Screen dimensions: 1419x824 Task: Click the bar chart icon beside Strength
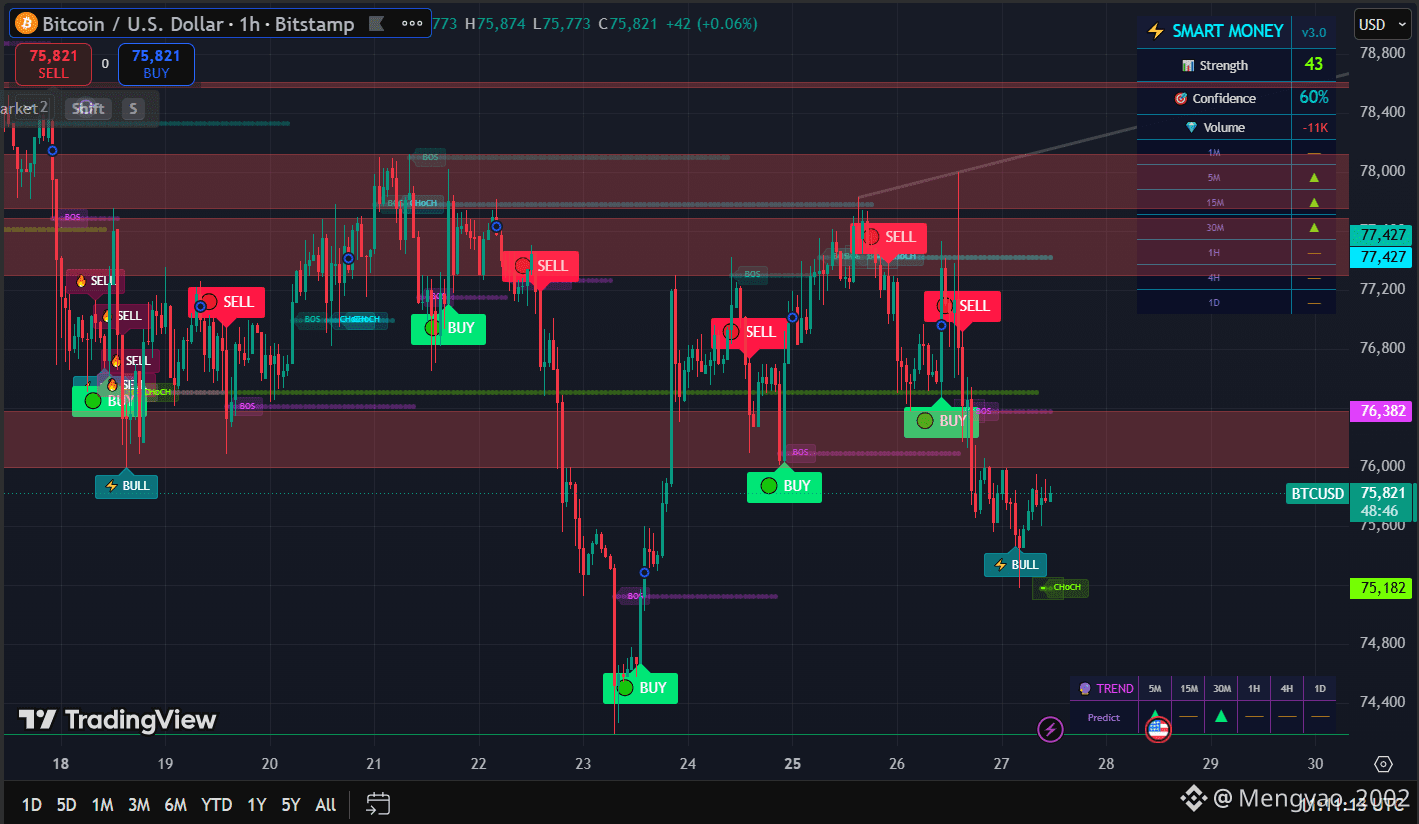[1188, 66]
